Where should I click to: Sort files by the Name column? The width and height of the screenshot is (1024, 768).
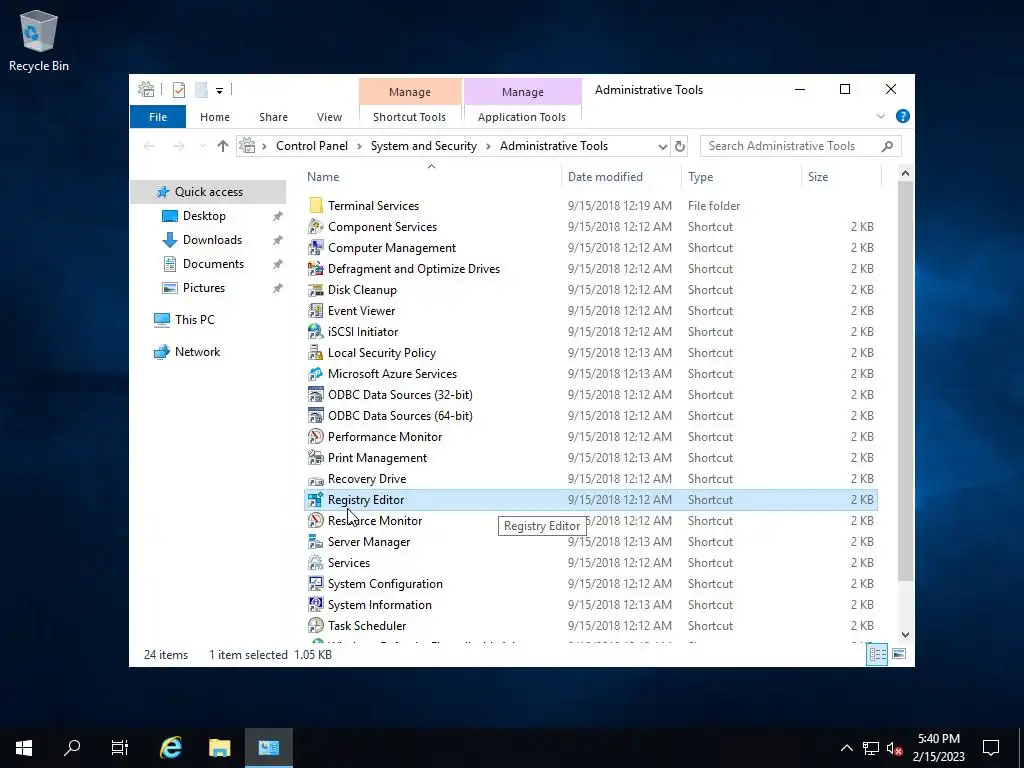(x=432, y=177)
